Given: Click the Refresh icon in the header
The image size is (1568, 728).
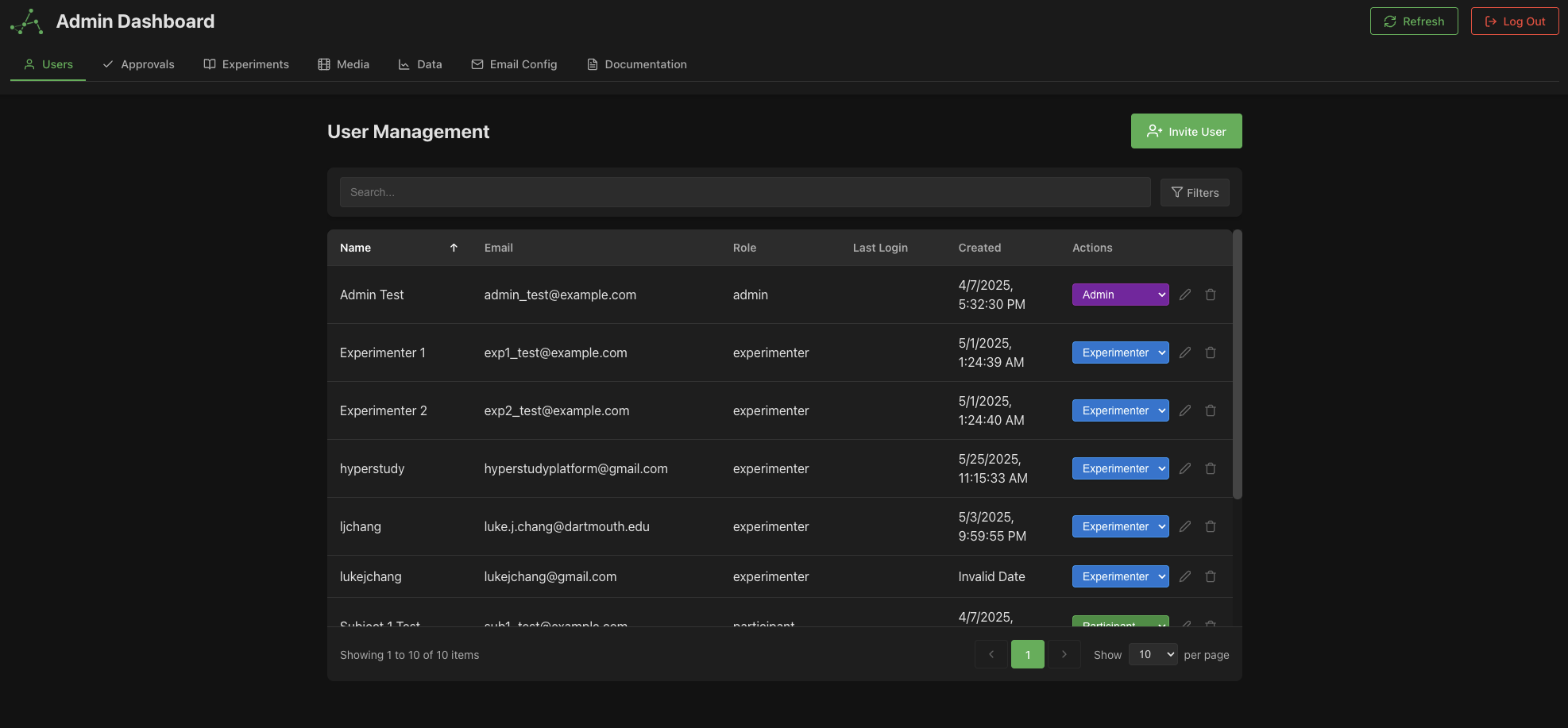Looking at the screenshot, I should (x=1390, y=21).
